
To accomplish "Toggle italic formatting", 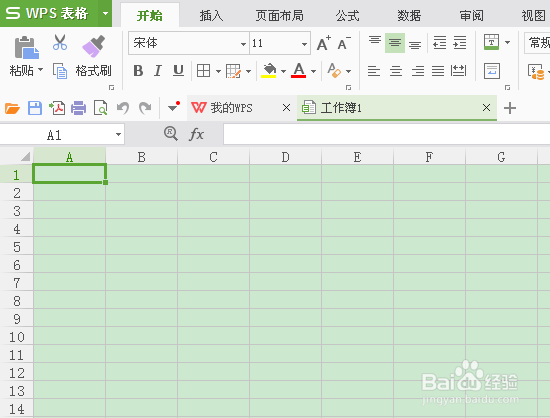I will [158, 71].
